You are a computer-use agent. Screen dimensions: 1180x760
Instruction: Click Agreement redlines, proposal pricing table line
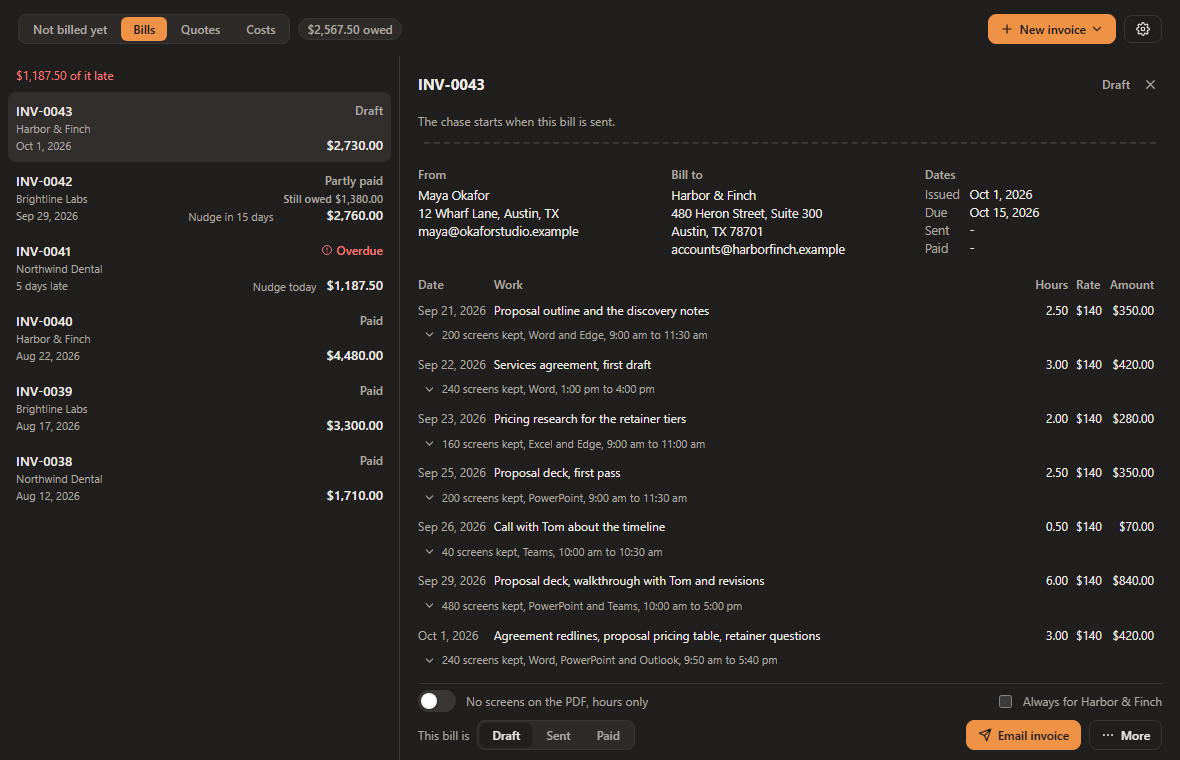tap(657, 636)
